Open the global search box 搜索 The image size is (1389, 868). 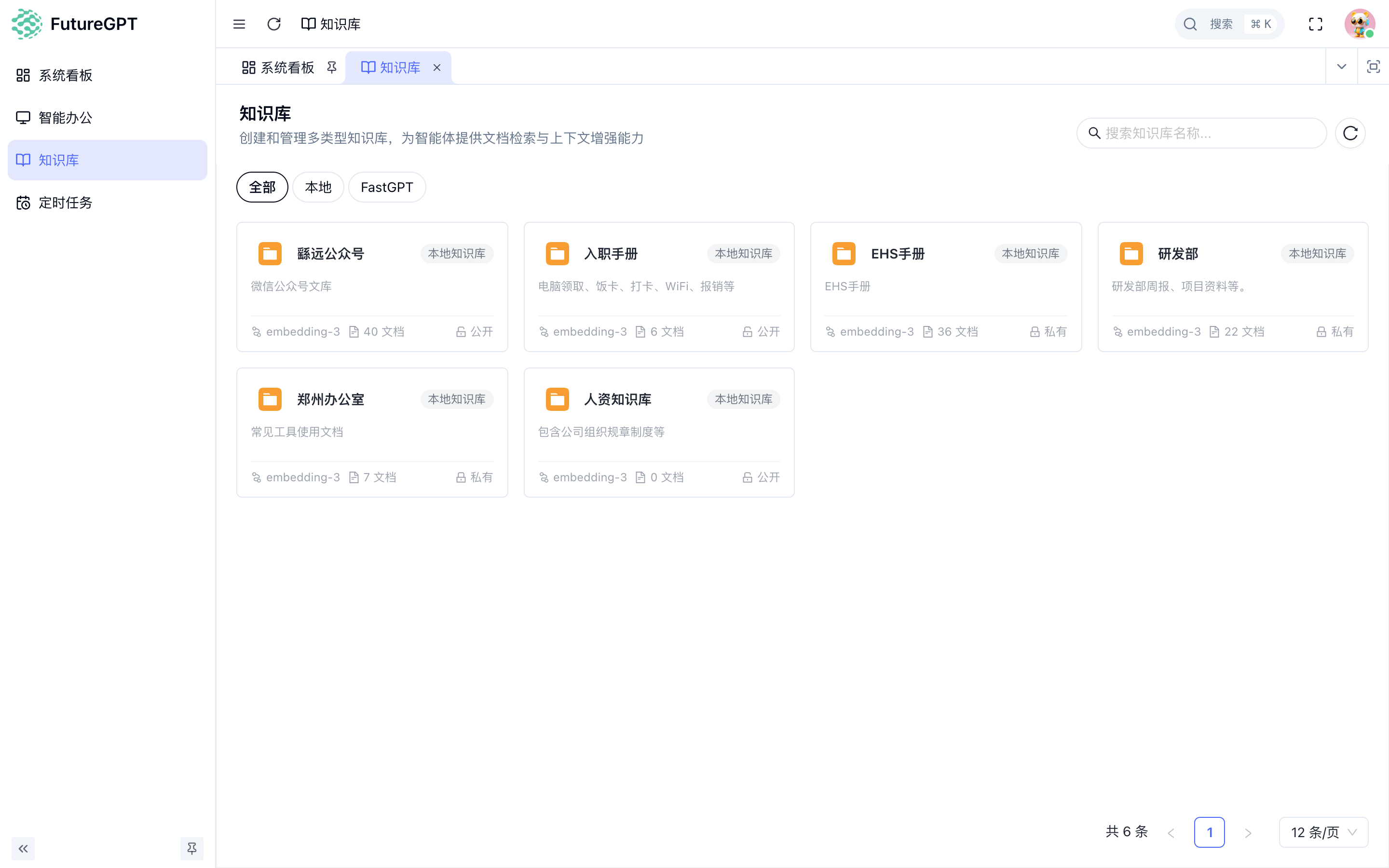(x=1229, y=24)
